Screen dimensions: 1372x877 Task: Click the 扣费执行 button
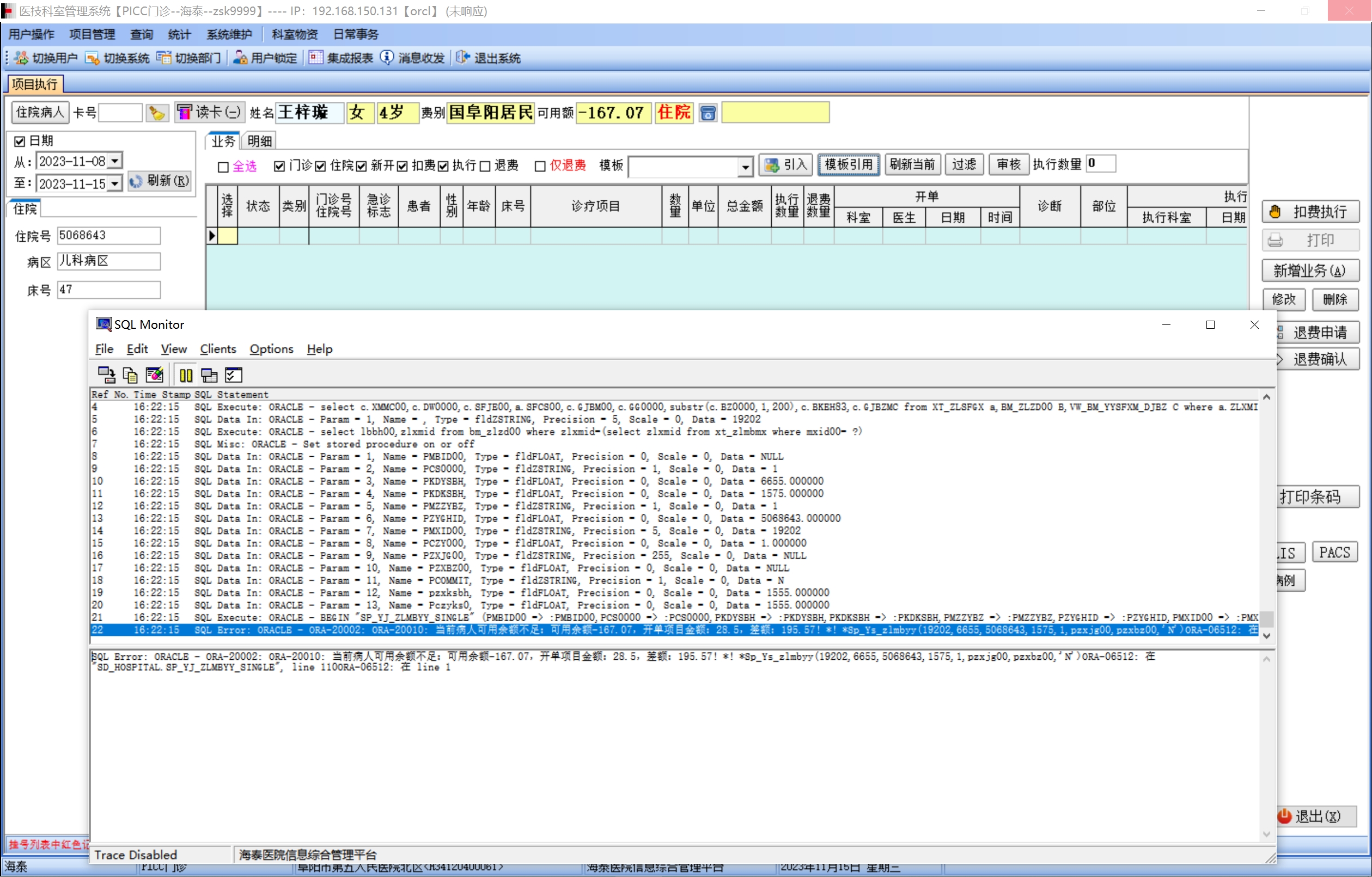1309,212
